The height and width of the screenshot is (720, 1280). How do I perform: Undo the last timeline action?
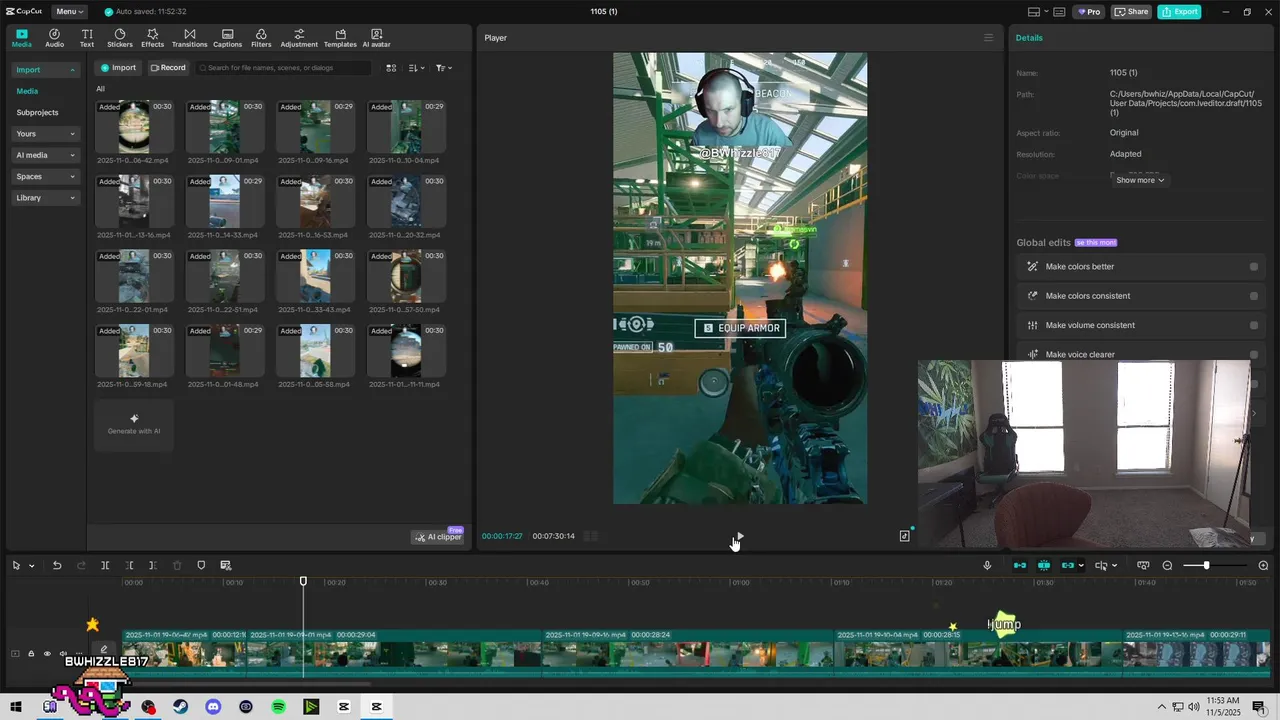click(57, 566)
